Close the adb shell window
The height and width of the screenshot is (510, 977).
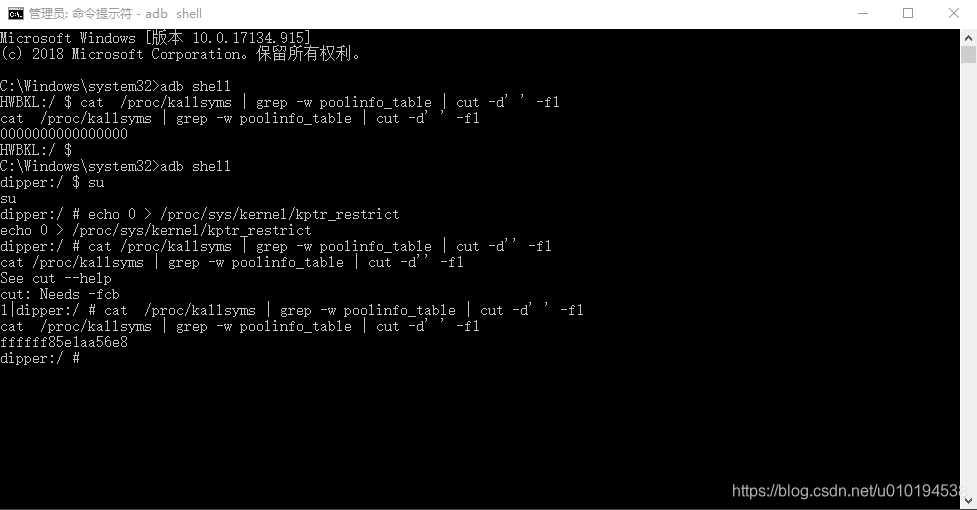pos(953,14)
